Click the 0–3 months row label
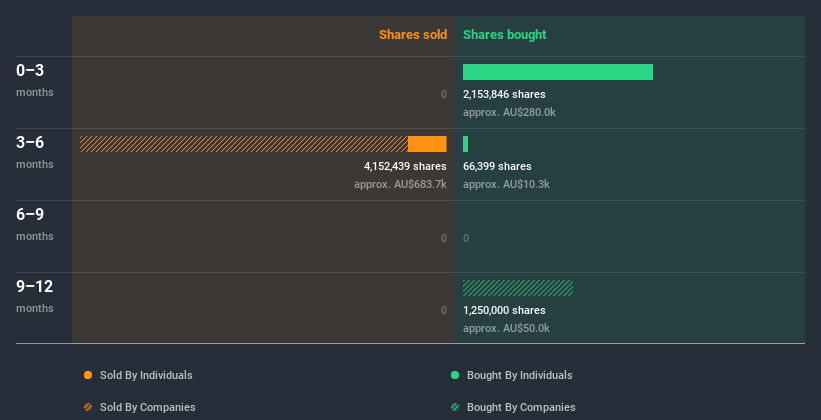 [35, 80]
